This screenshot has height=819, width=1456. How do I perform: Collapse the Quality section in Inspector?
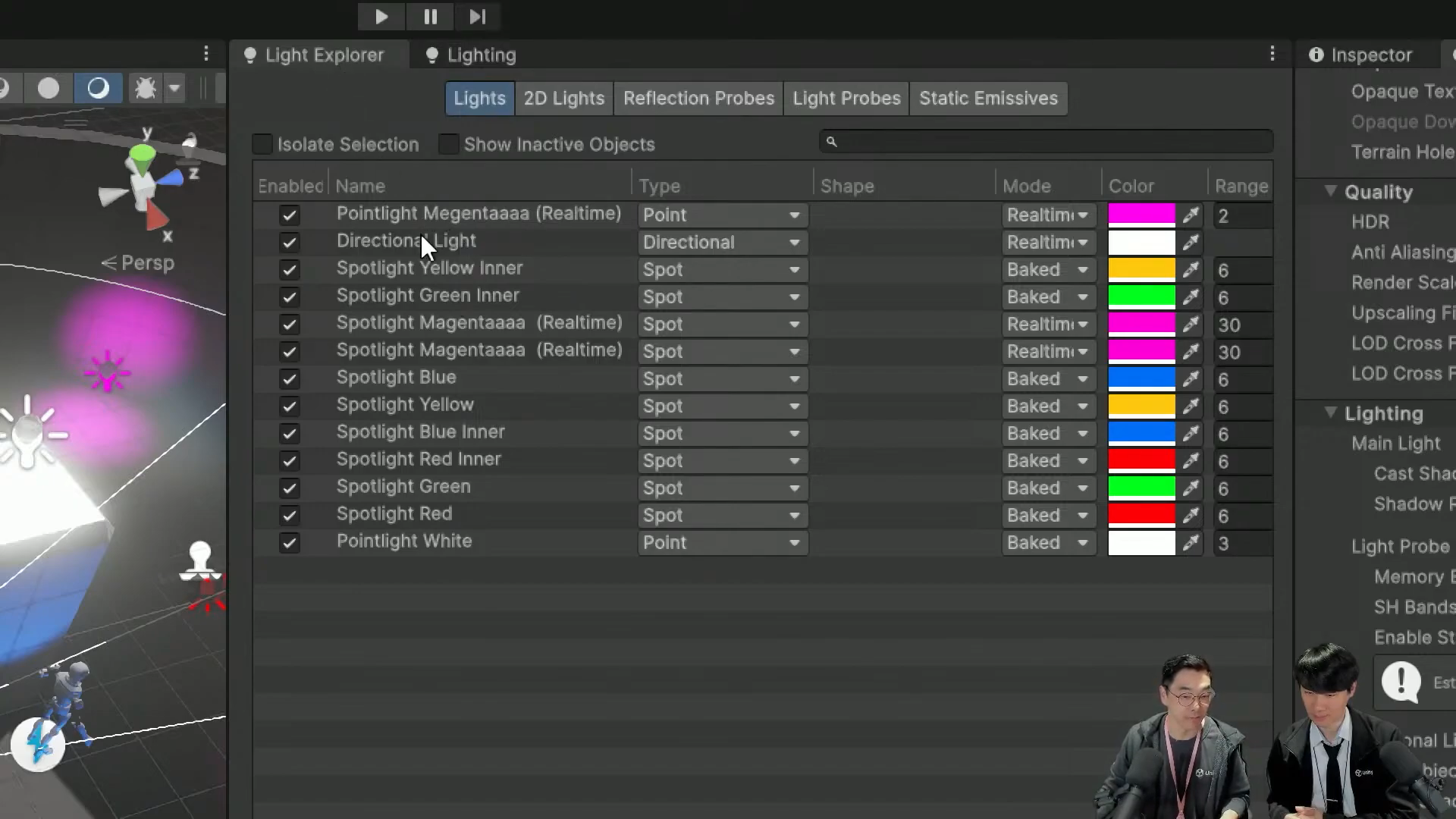click(x=1330, y=191)
